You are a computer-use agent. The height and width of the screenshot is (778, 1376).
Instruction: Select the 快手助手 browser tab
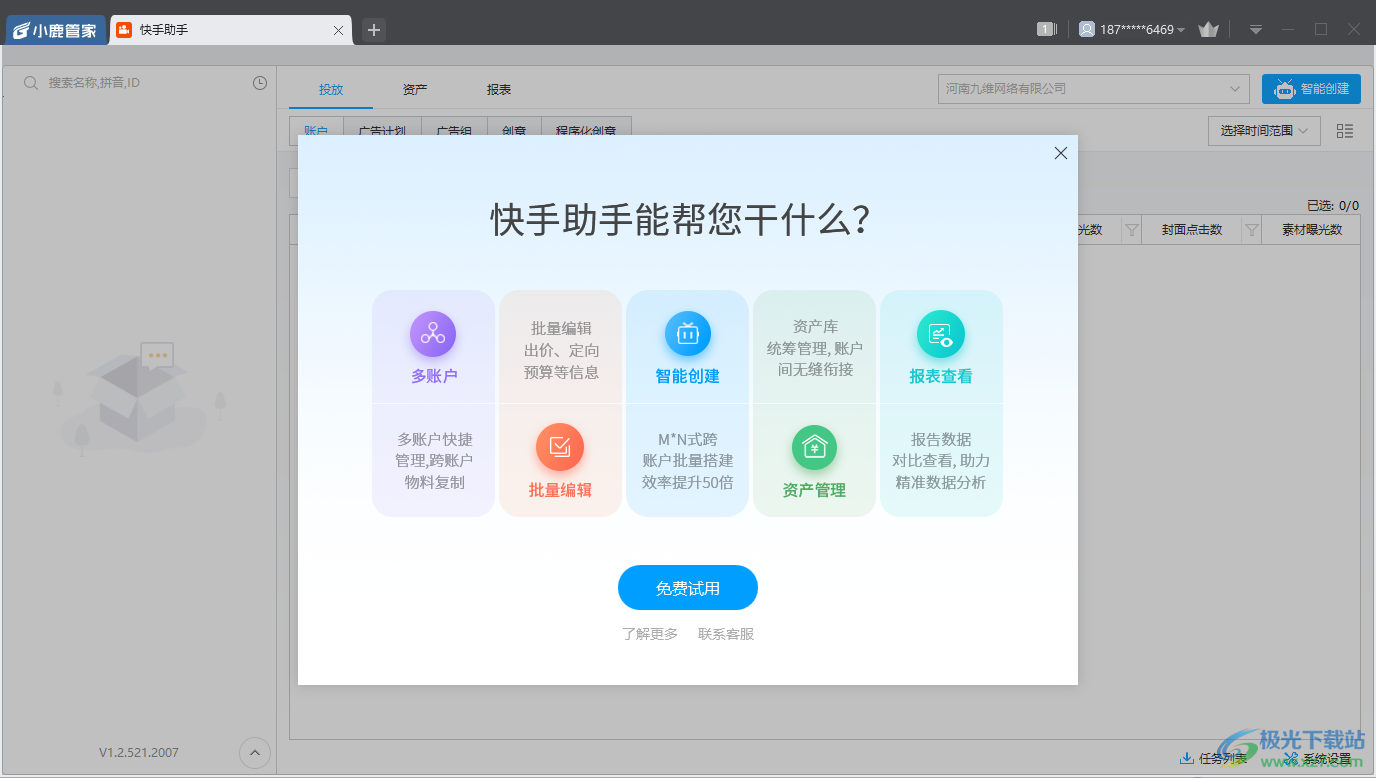pyautogui.click(x=231, y=30)
